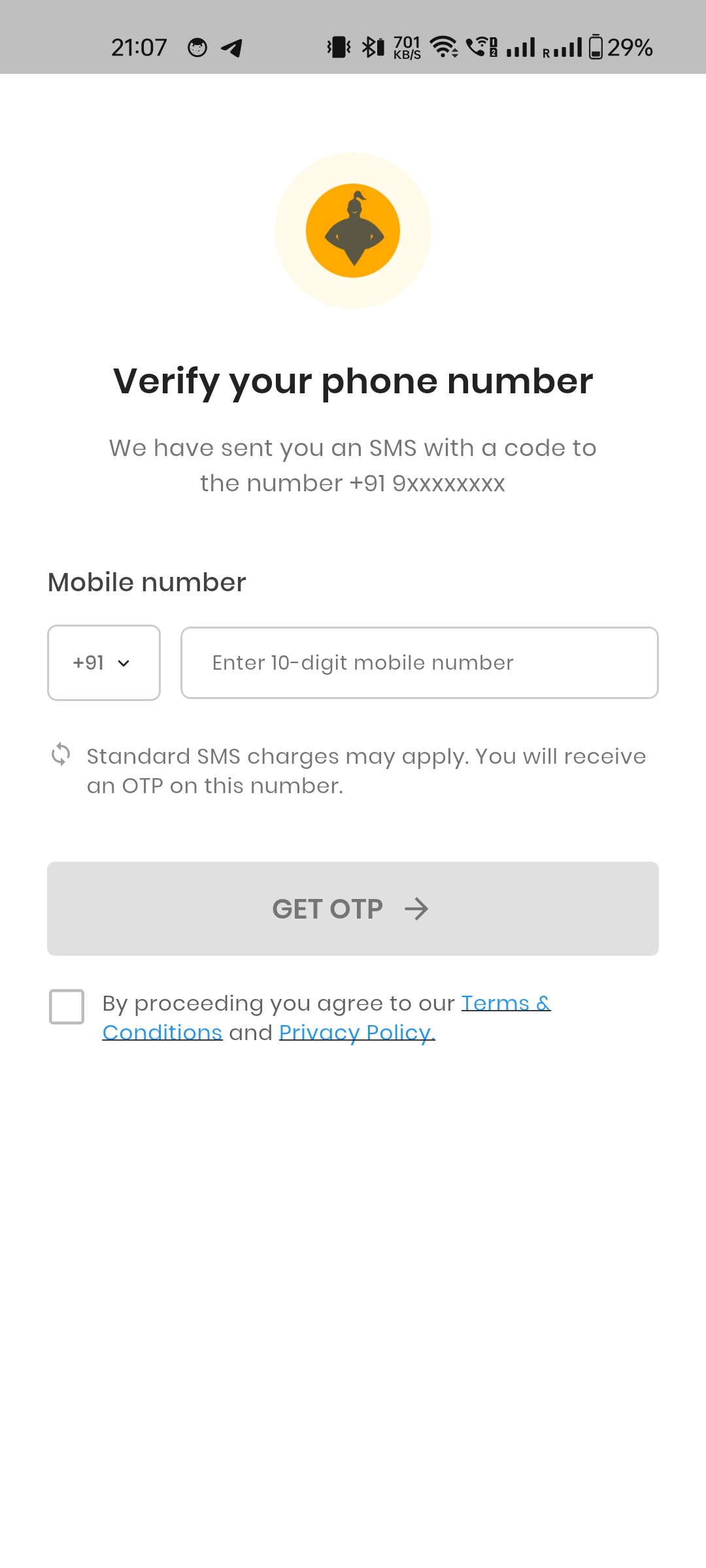706x1568 pixels.
Task: Tap the 21:07 clock in status bar
Action: click(x=139, y=48)
